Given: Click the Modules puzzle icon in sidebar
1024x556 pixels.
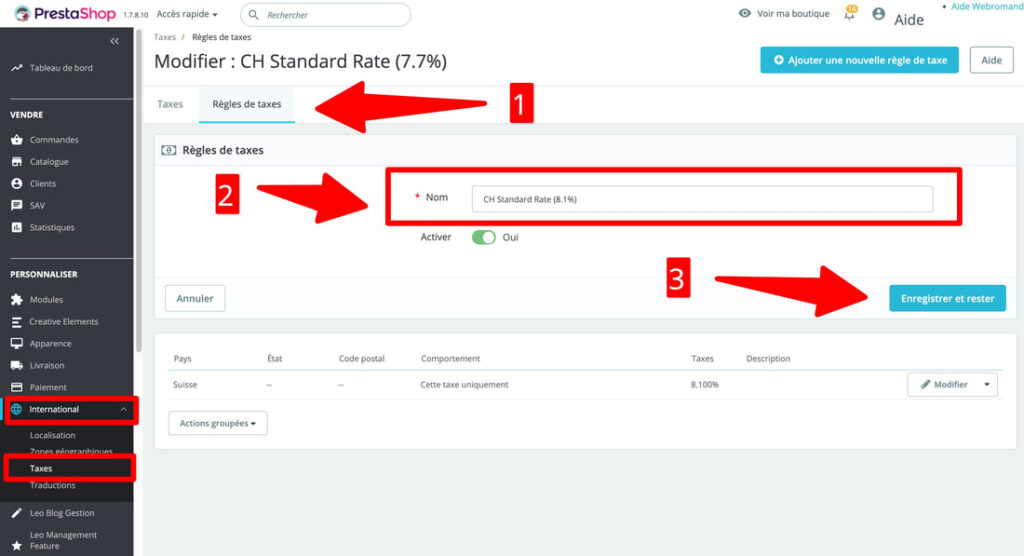Looking at the screenshot, I should coord(17,300).
